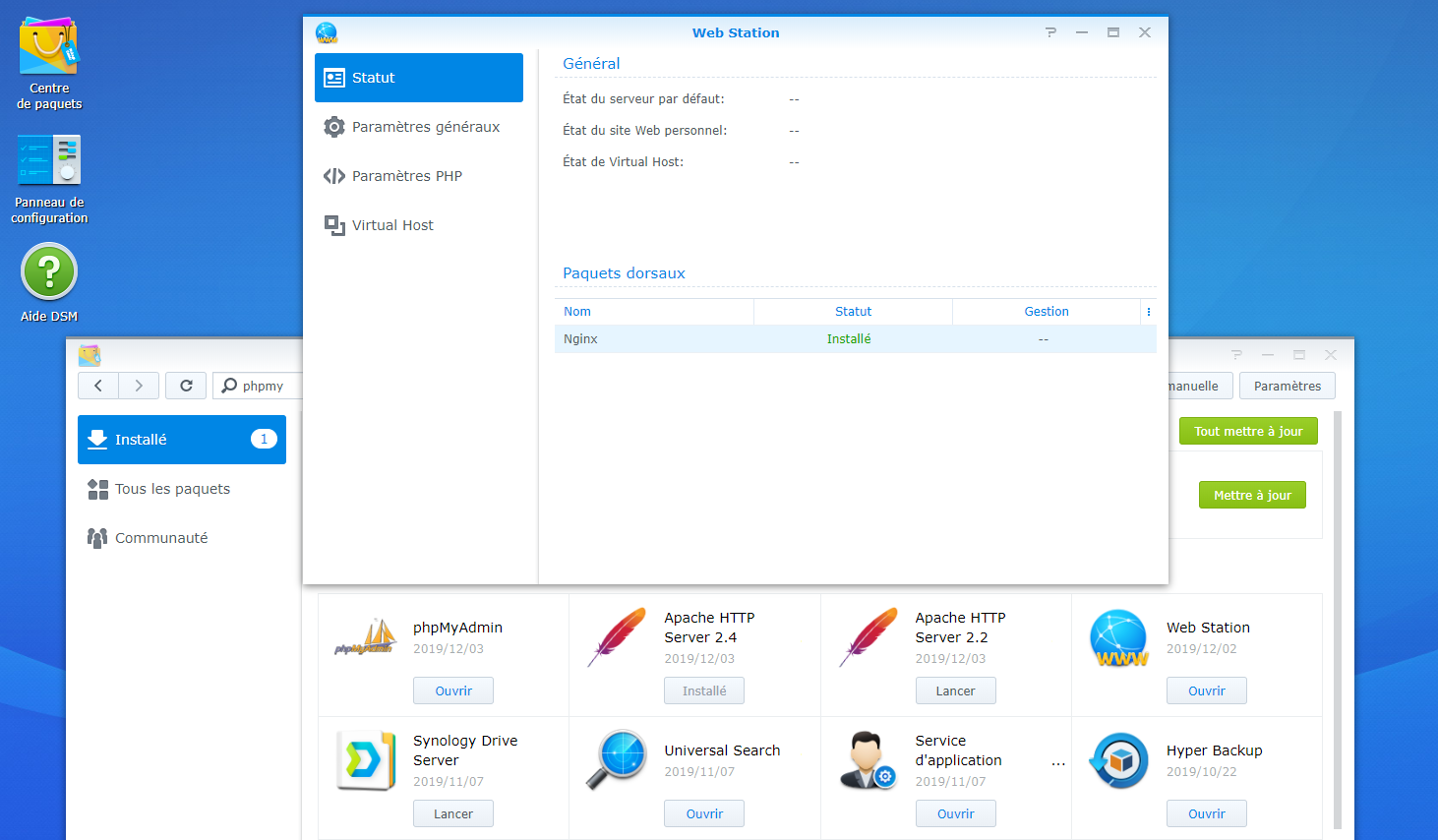This screenshot has height=840, width=1438.
Task: Click the phpMyAdmin package name
Action: click(457, 628)
